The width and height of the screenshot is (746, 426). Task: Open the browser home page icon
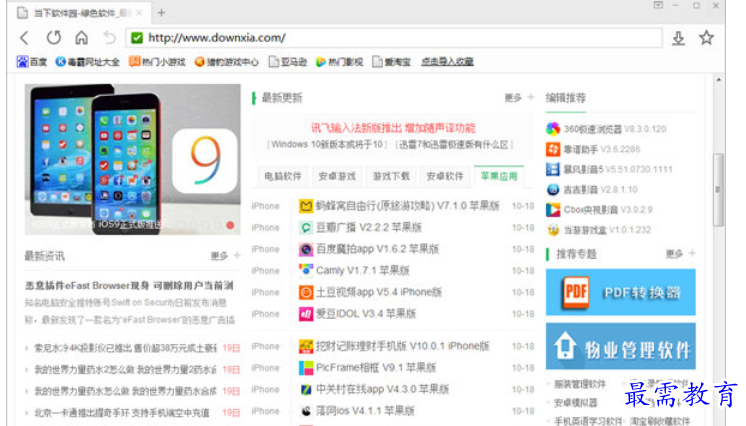[x=82, y=38]
